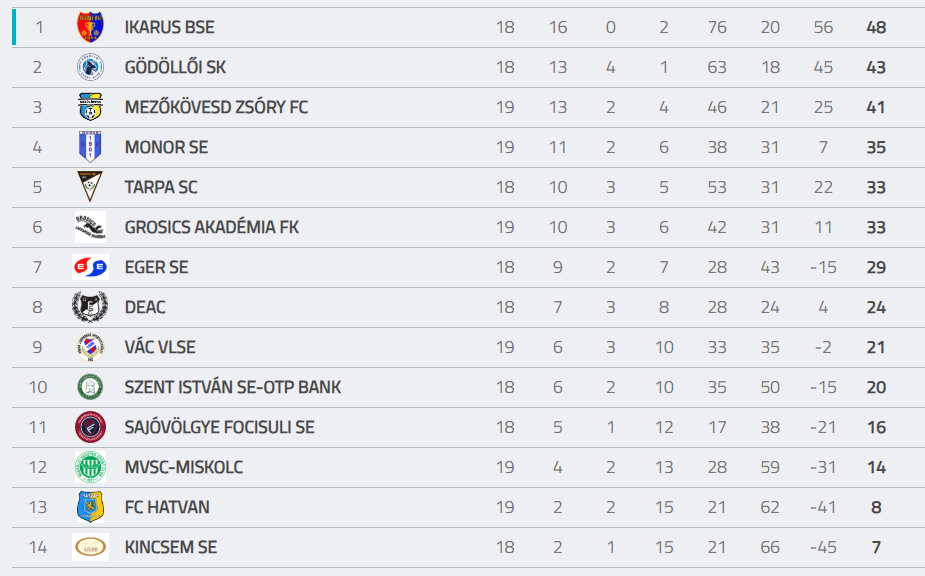
Task: Click the Eger SE red-blue logo
Action: click(x=90, y=267)
